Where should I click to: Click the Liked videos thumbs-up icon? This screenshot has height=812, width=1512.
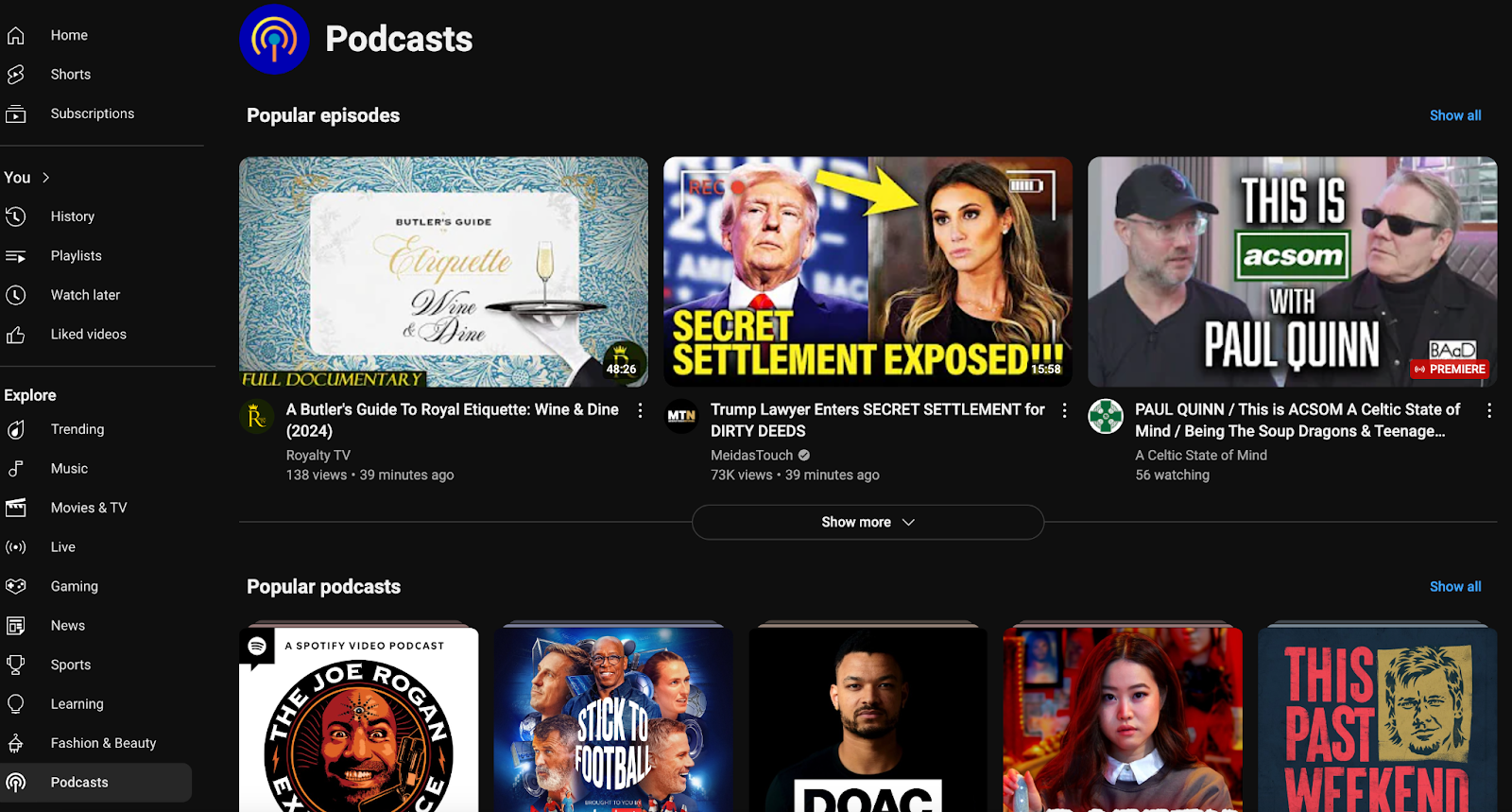coord(15,335)
